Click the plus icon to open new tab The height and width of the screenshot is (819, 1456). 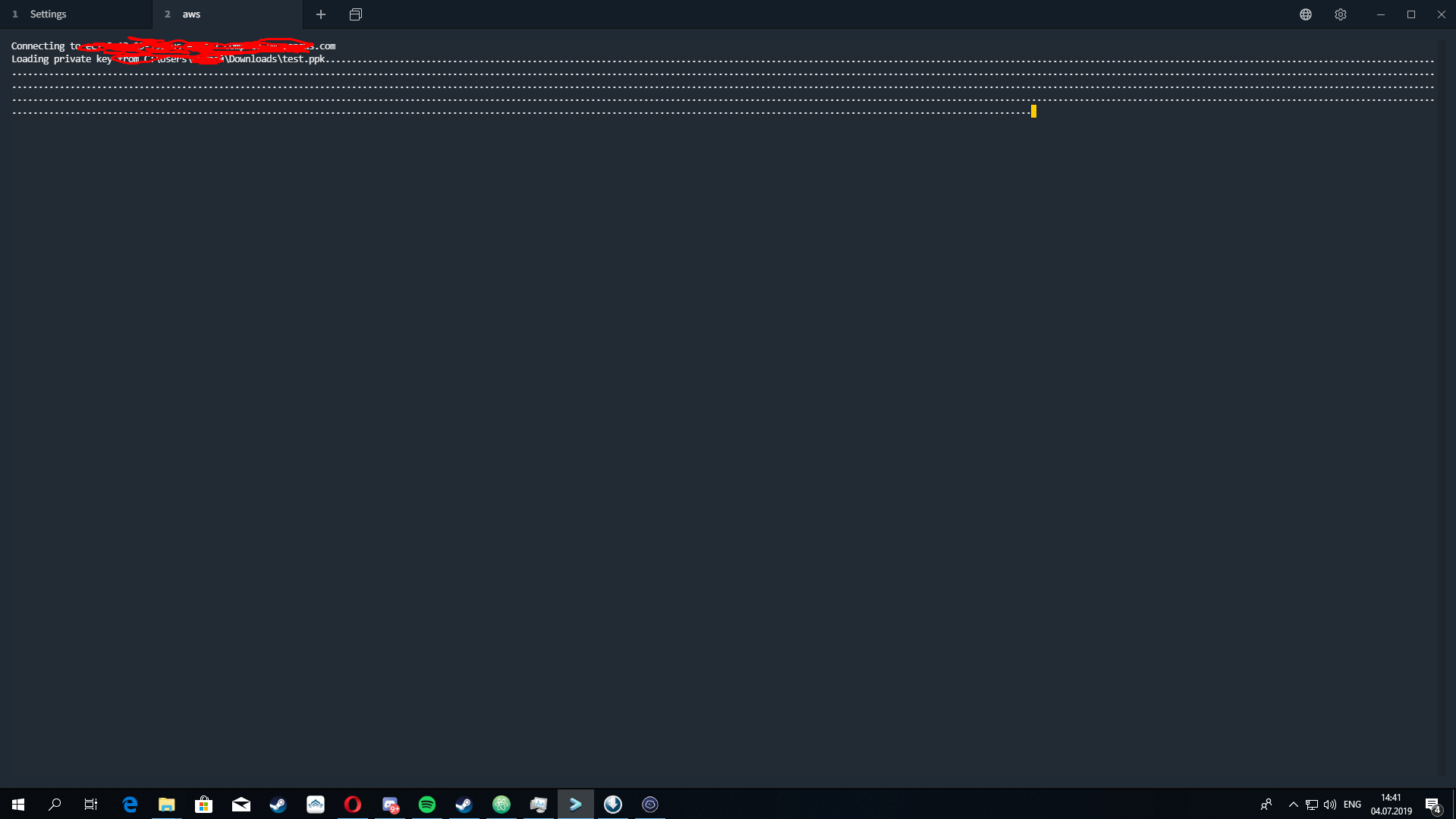point(321,14)
